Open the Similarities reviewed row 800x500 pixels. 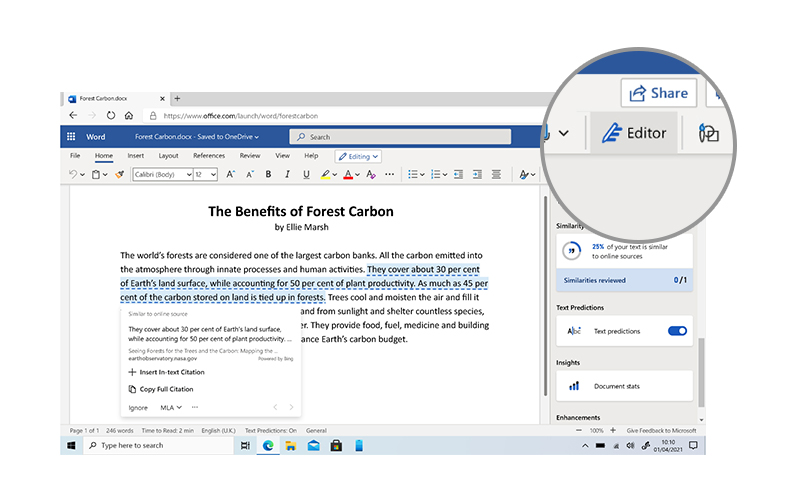click(624, 280)
